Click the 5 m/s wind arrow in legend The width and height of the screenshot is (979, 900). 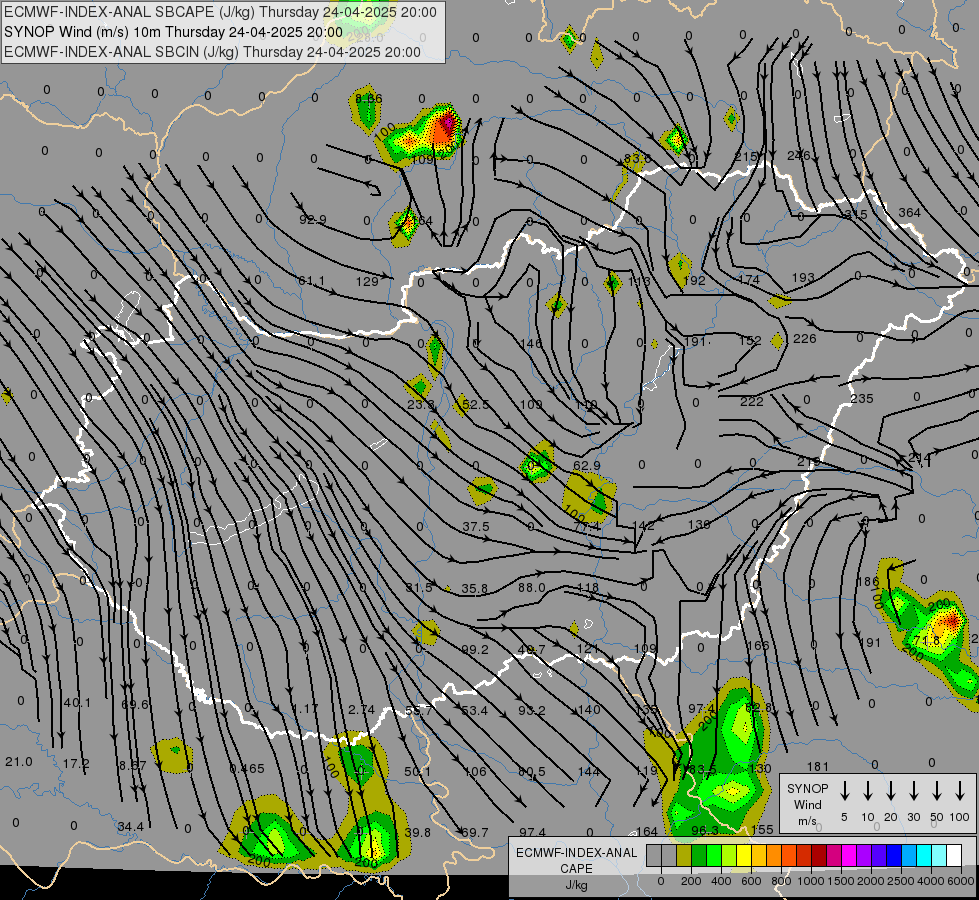844,791
